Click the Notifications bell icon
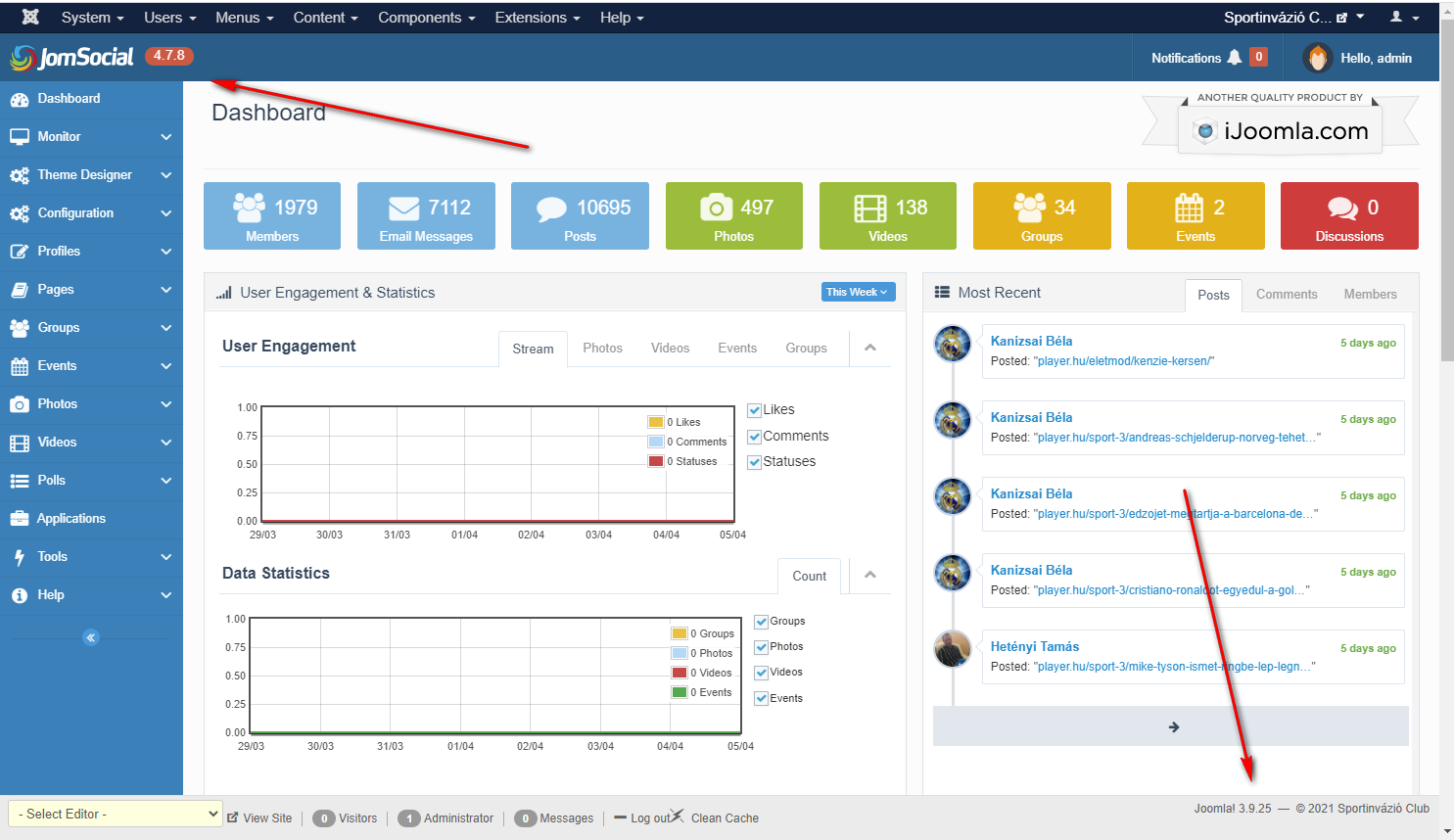This screenshot has width=1454, height=840. [x=1235, y=58]
